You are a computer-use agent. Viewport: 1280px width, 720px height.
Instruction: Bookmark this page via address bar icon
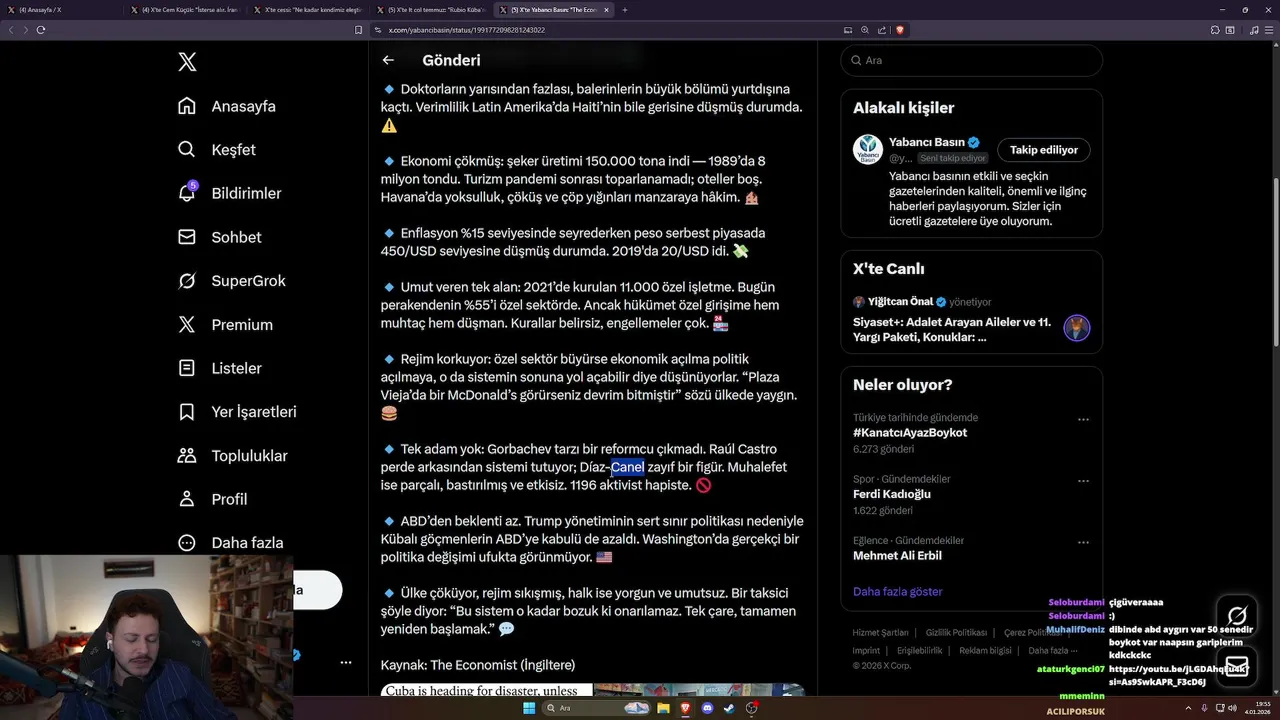click(359, 30)
